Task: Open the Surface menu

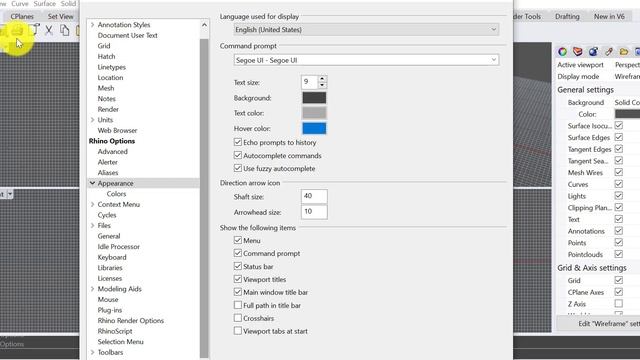Action: [44, 4]
